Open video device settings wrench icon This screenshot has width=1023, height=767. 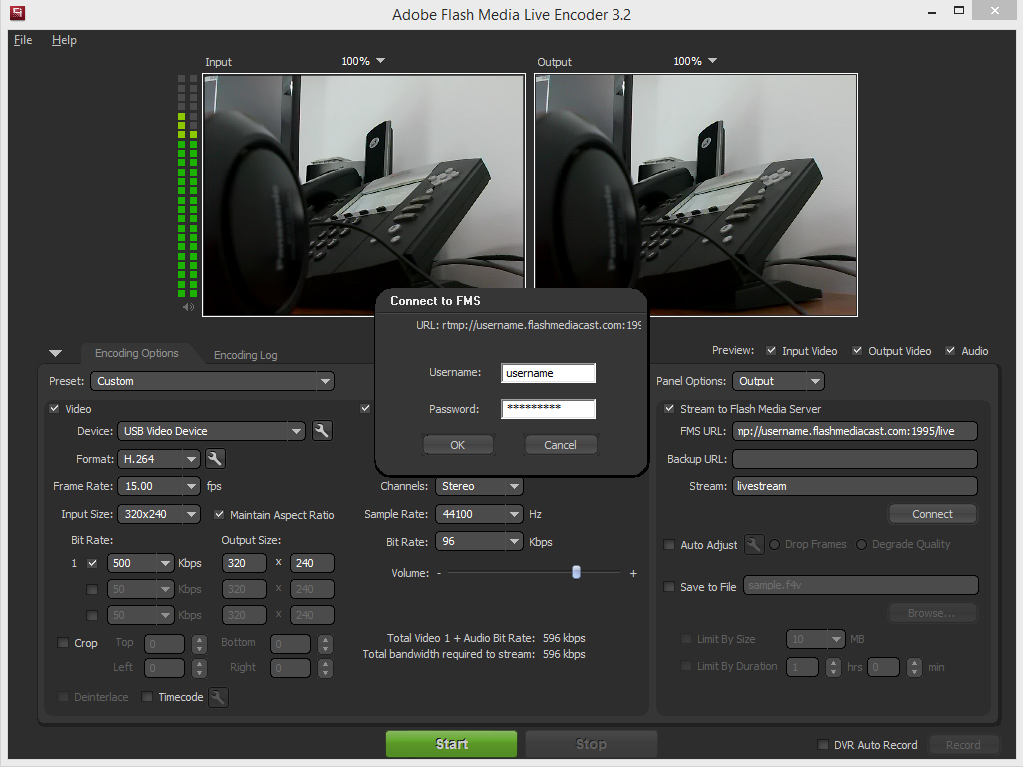click(x=322, y=431)
